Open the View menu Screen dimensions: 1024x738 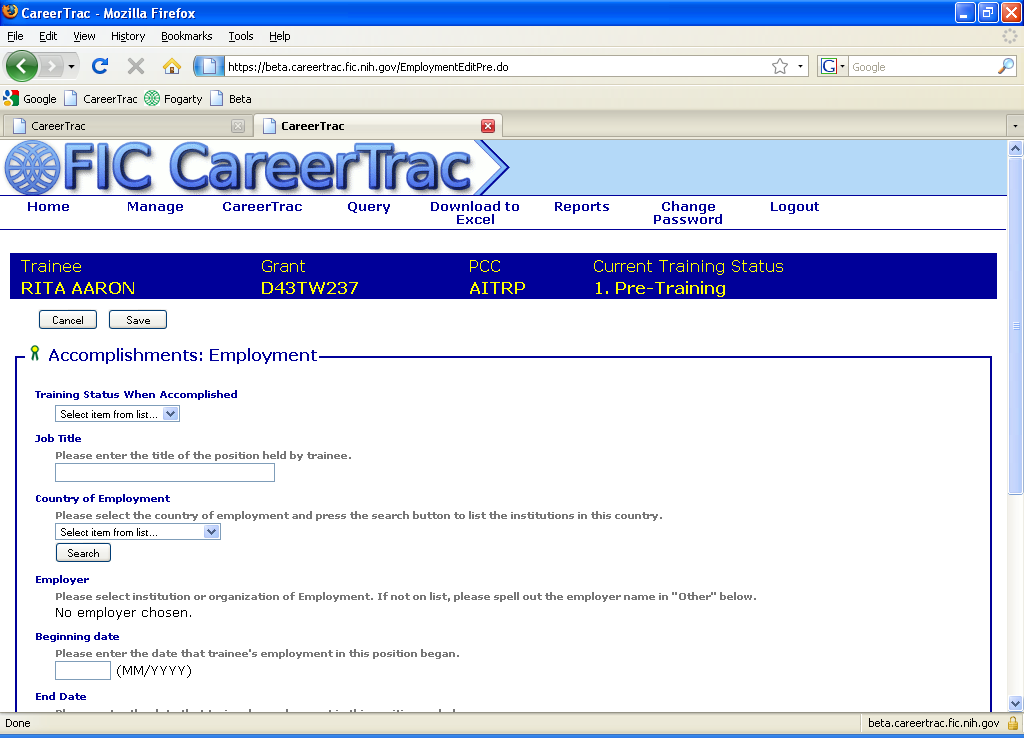(84, 36)
